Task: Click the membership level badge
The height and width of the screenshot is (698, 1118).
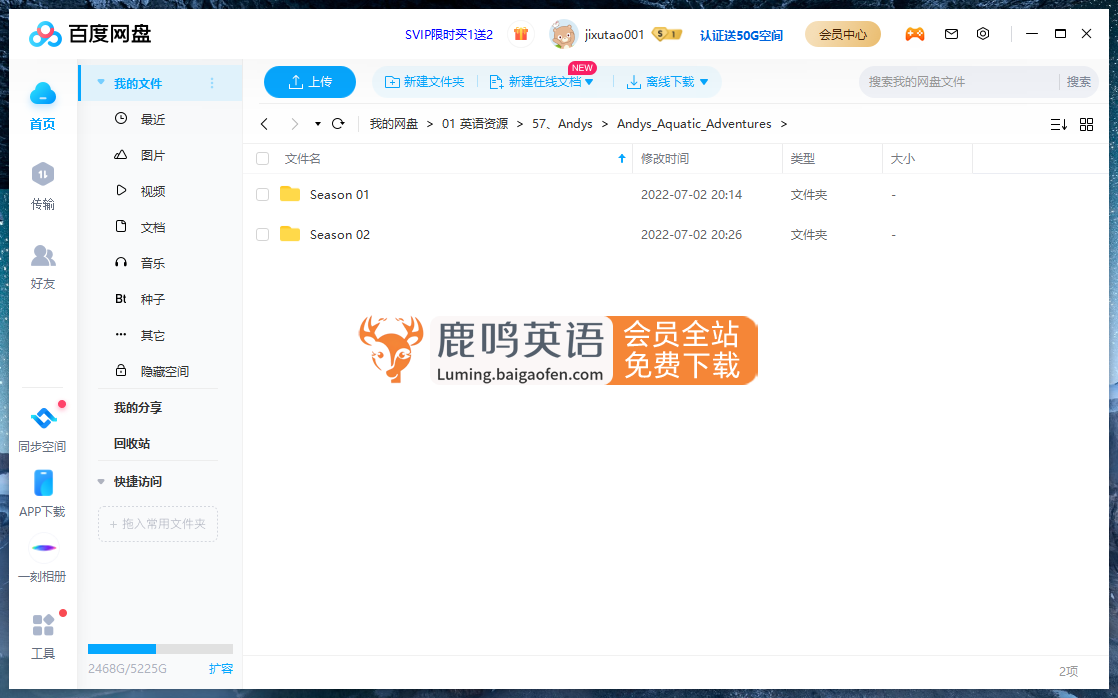Action: tap(667, 34)
